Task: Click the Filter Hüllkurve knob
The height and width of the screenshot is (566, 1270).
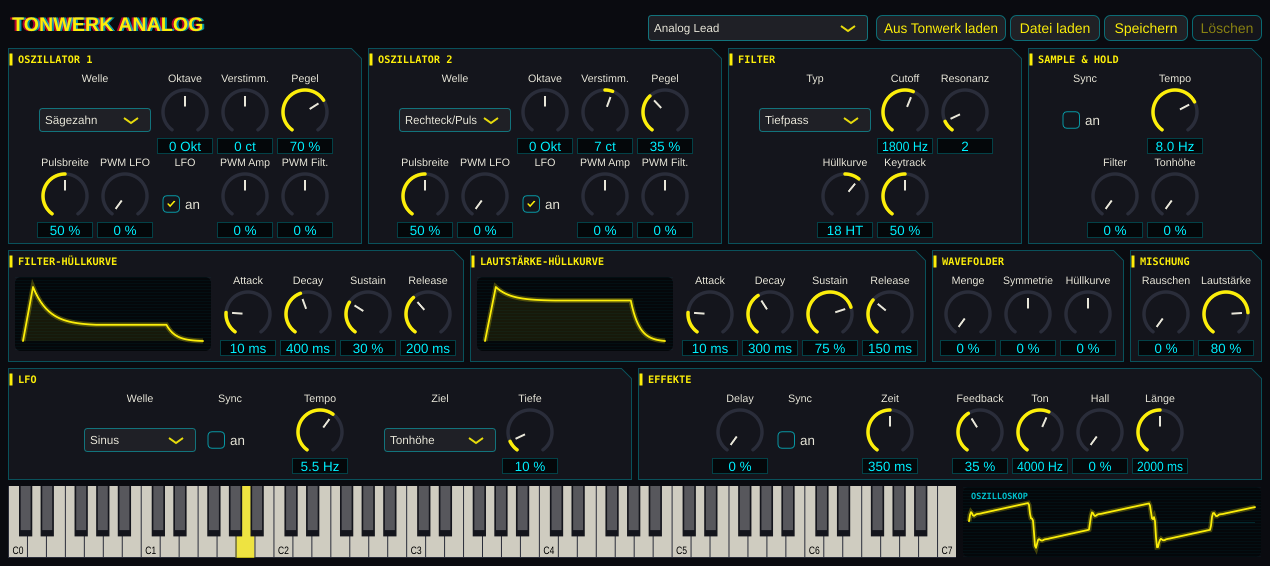Action: point(845,196)
